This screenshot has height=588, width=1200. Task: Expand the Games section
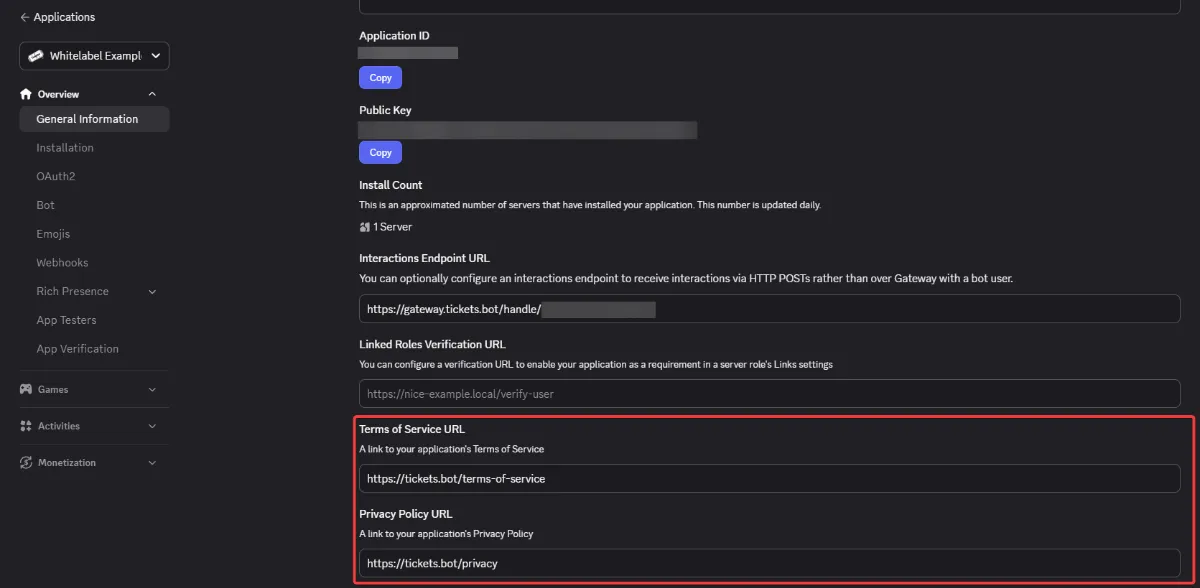(x=152, y=390)
